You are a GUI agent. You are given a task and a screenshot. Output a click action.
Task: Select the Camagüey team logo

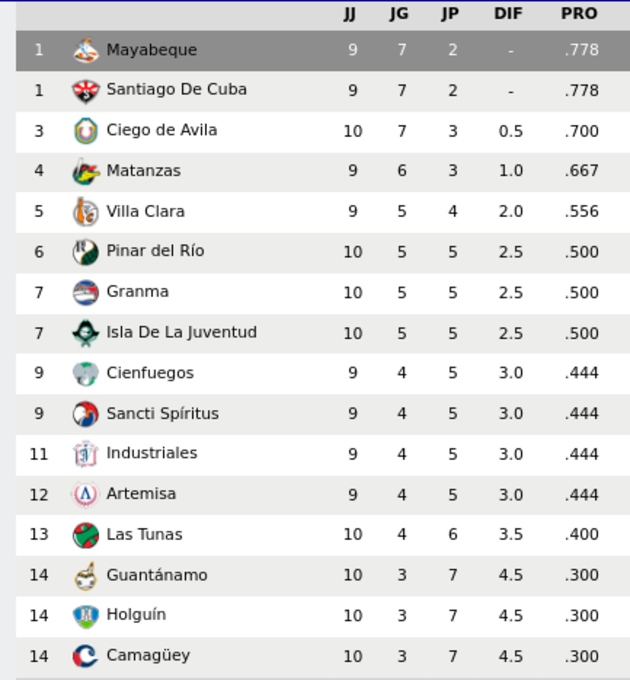pyautogui.click(x=85, y=656)
